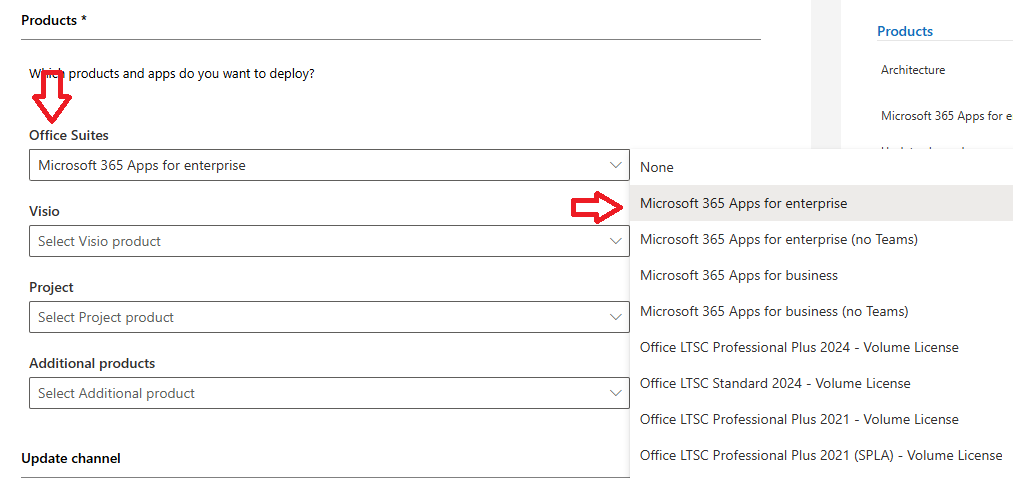
Task: Click the Additional products chevron arrow
Action: click(x=616, y=393)
